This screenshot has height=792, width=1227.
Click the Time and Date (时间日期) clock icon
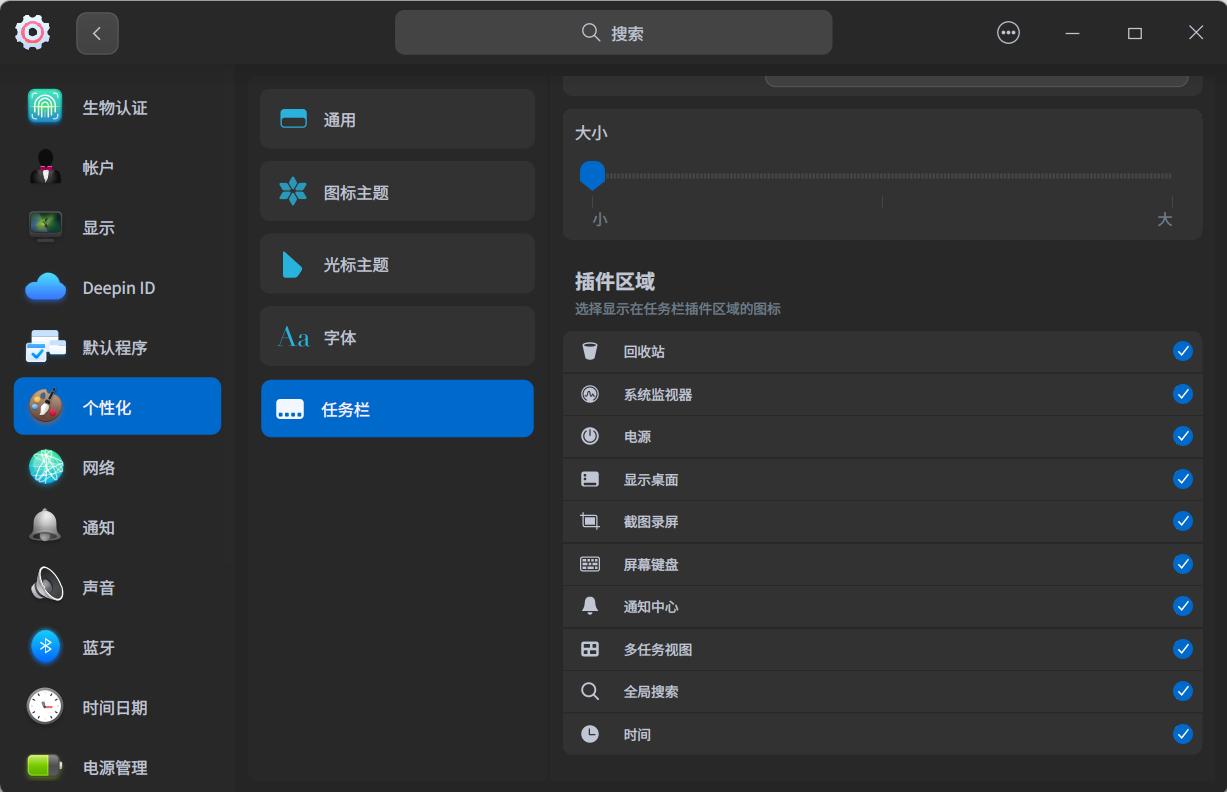45,707
